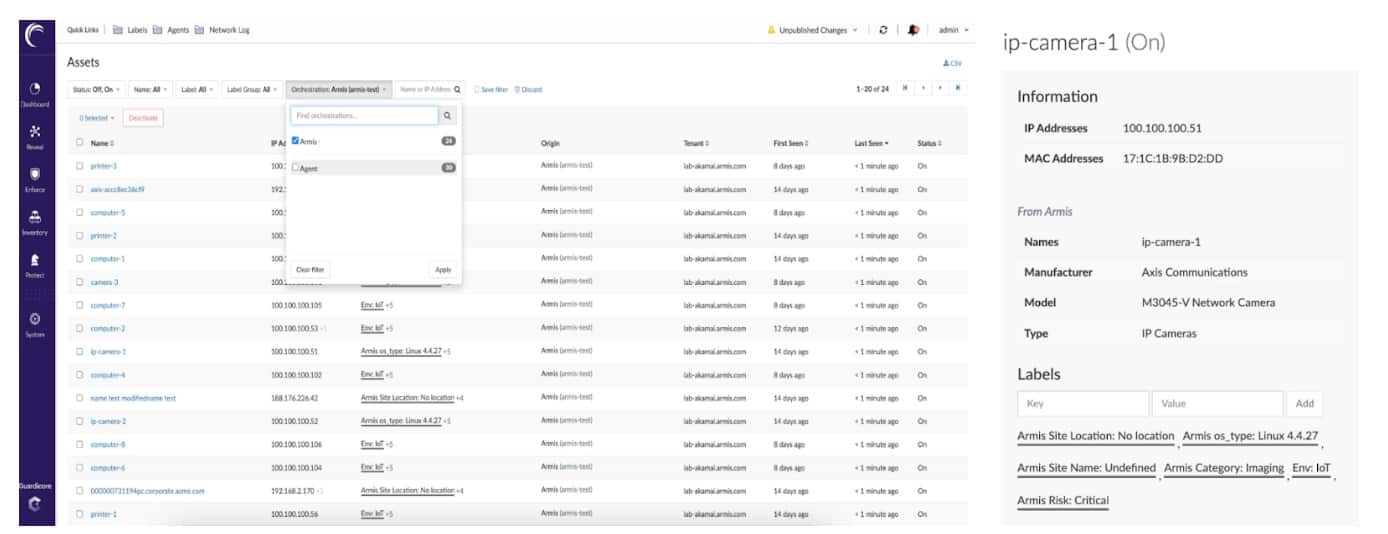Expand the Status: Off, On filter dropdown
The height and width of the screenshot is (534, 1388).
[96, 89]
